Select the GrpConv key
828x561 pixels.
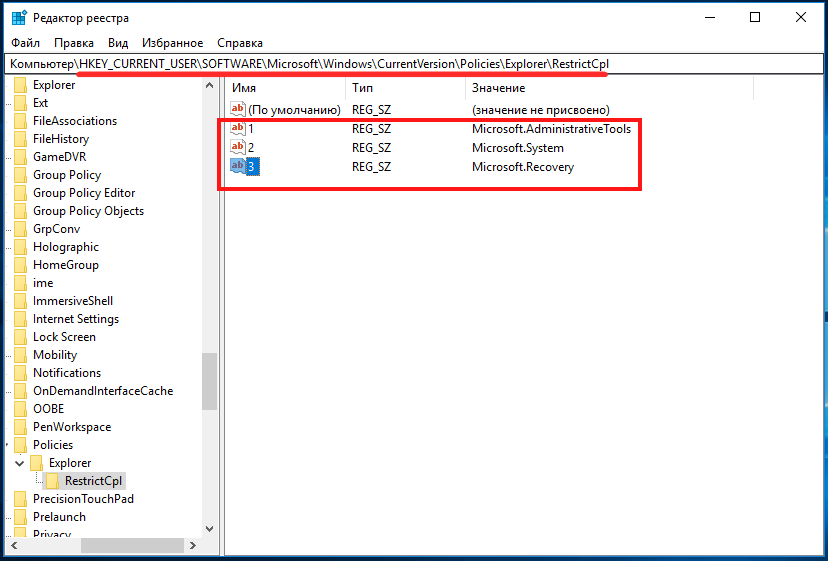[x=57, y=230]
